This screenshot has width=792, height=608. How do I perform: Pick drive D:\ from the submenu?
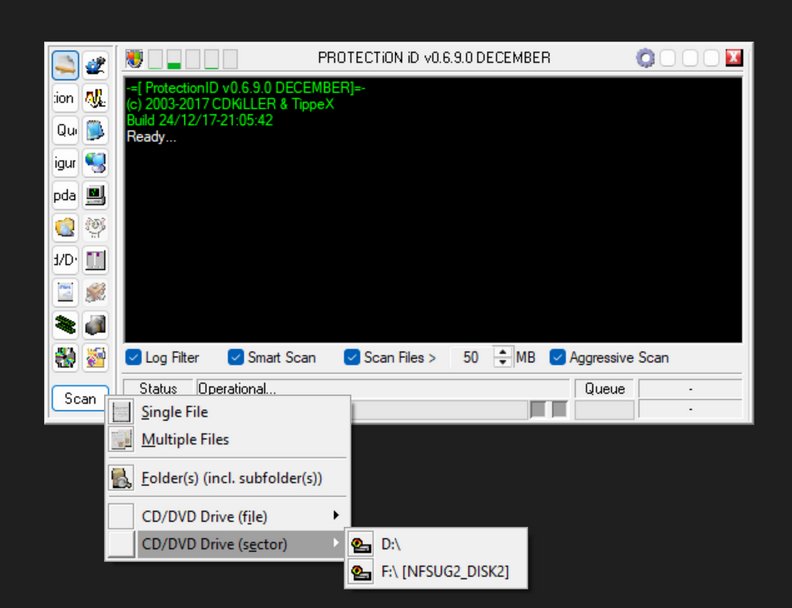(x=436, y=544)
